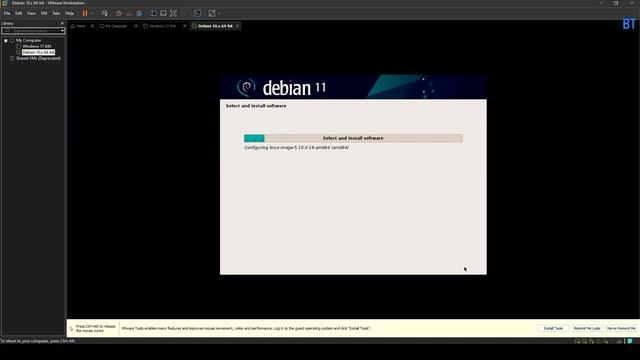640x360 pixels.
Task: Select Shared VMs (Deprecated) in the library
Action: (38, 58)
